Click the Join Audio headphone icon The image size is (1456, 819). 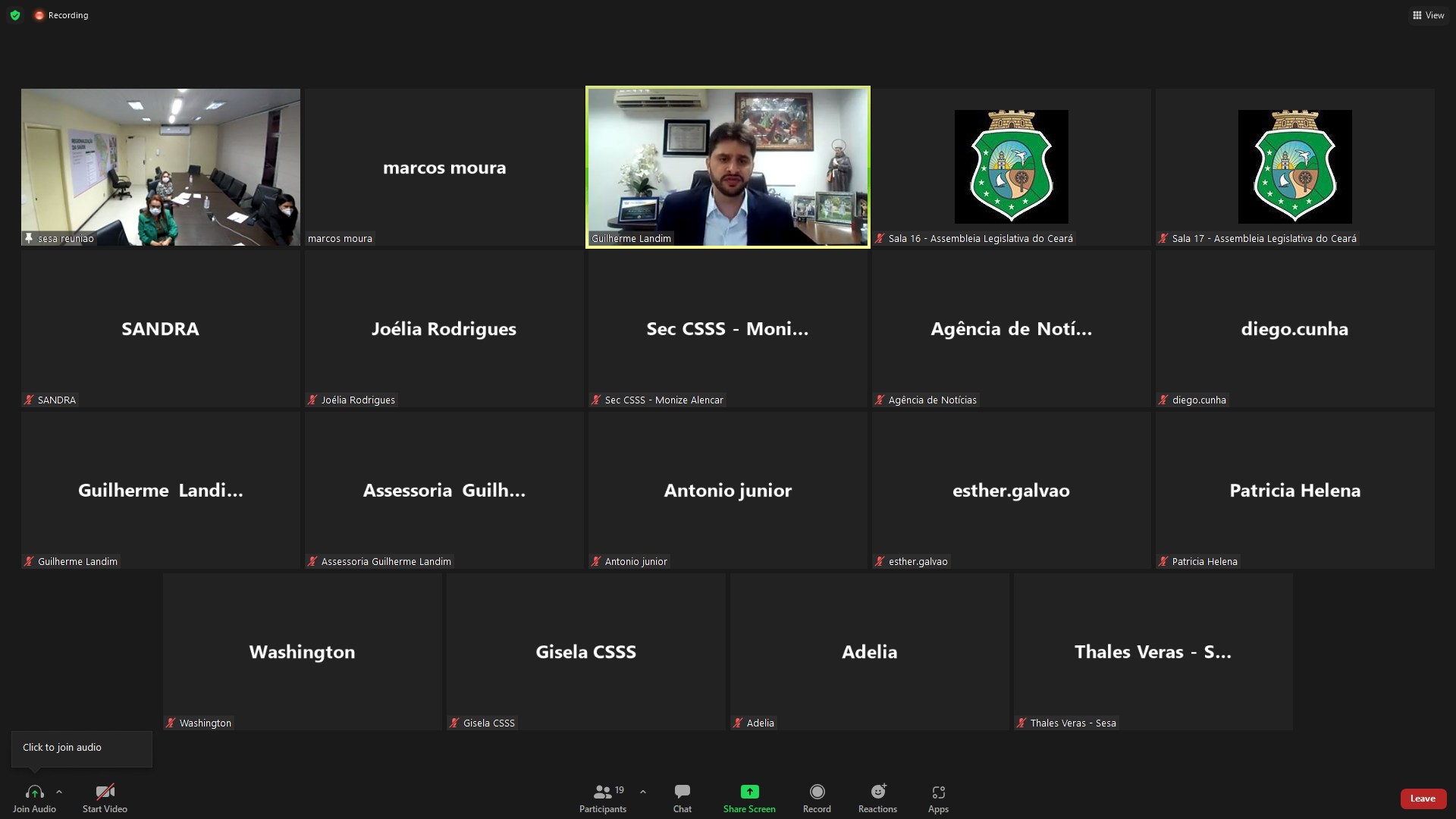(34, 792)
